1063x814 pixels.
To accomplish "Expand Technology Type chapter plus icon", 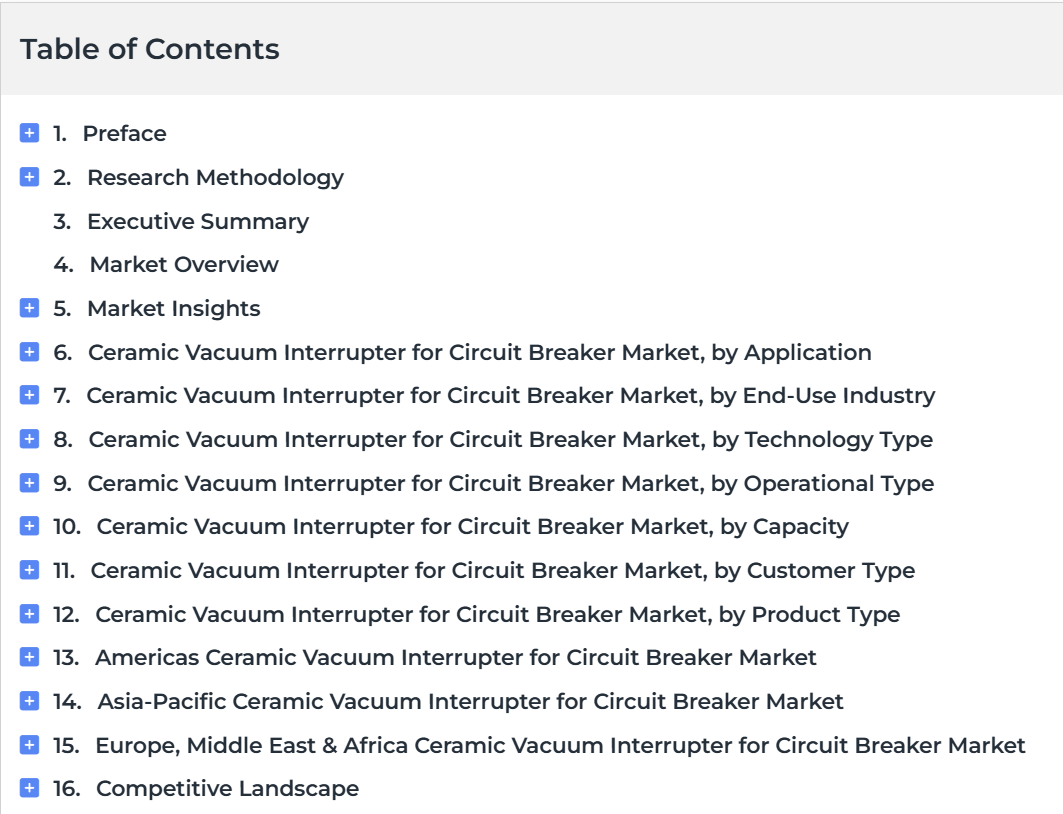I will [x=29, y=439].
